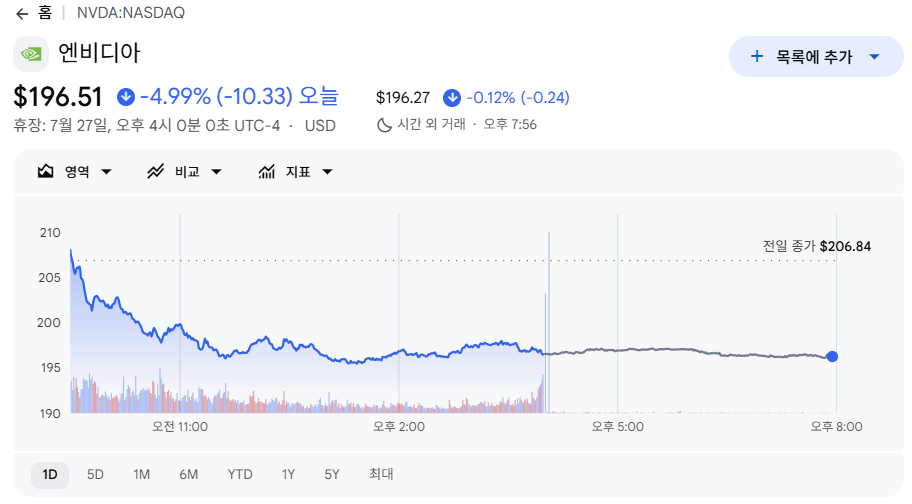Click the 시간 외 거래 label
This screenshot has width=912, height=504.
pyautogui.click(x=432, y=124)
